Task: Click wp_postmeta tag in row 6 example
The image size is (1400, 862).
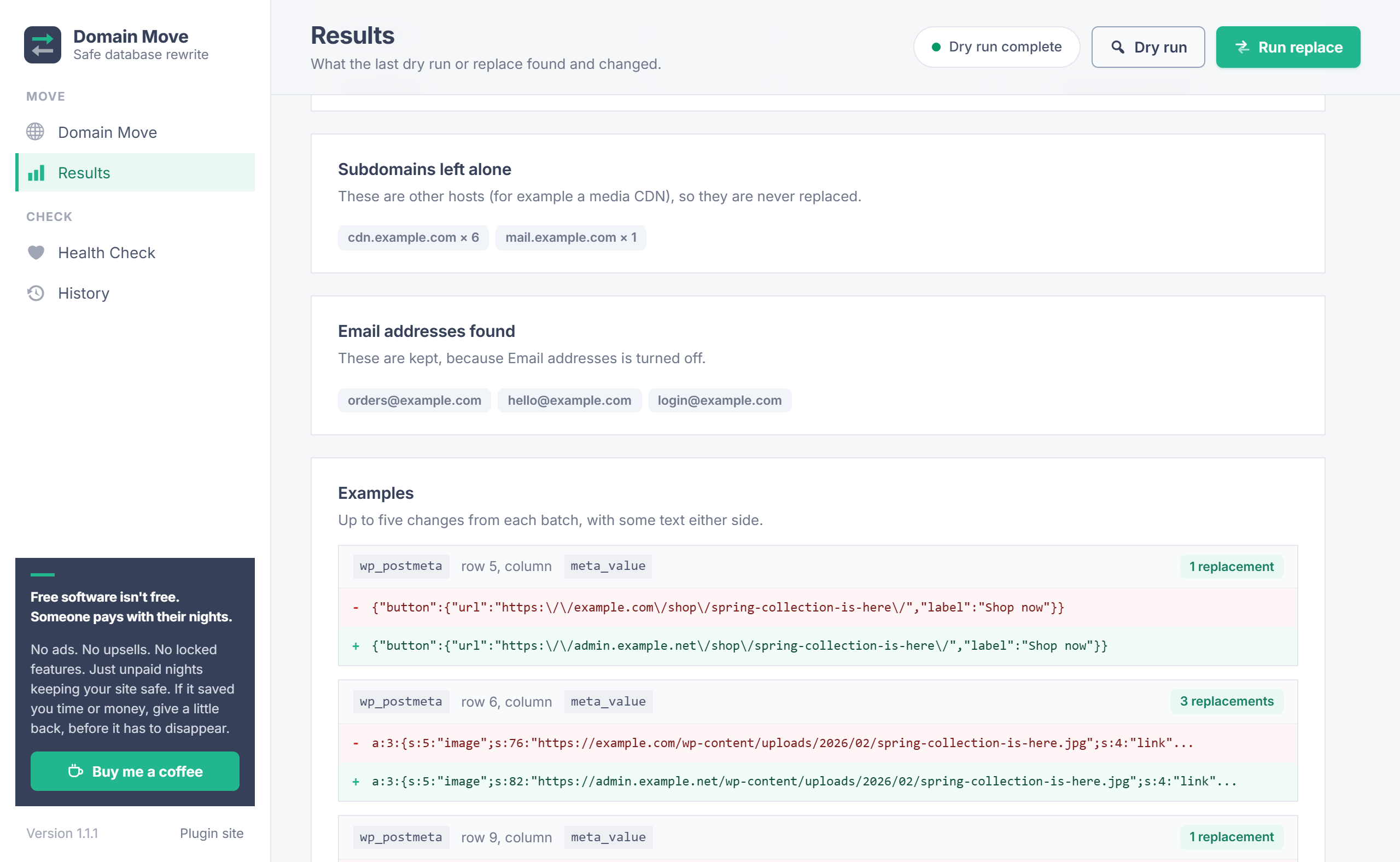Action: click(401, 702)
